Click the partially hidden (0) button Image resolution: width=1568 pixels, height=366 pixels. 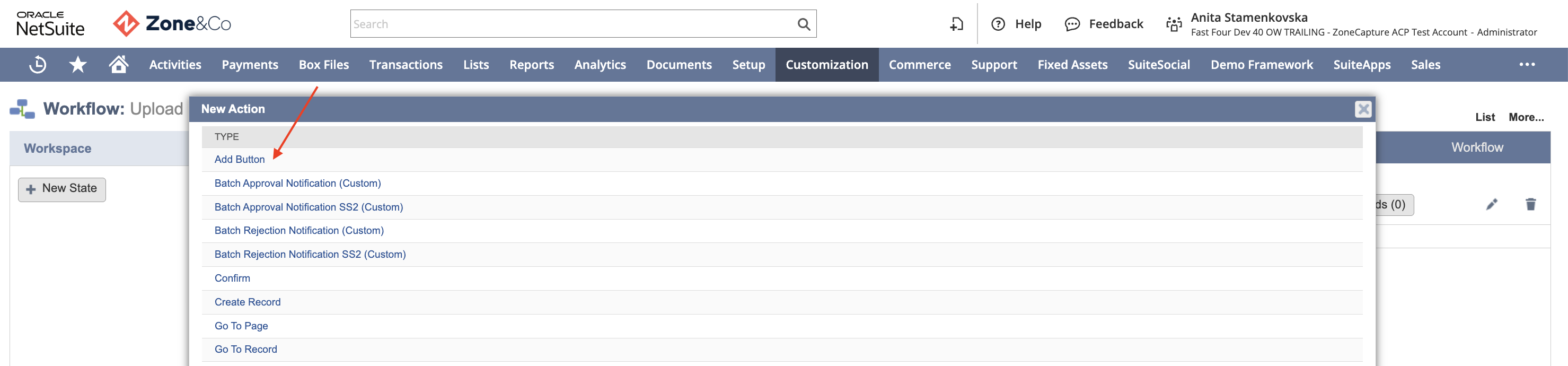pos(1394,205)
